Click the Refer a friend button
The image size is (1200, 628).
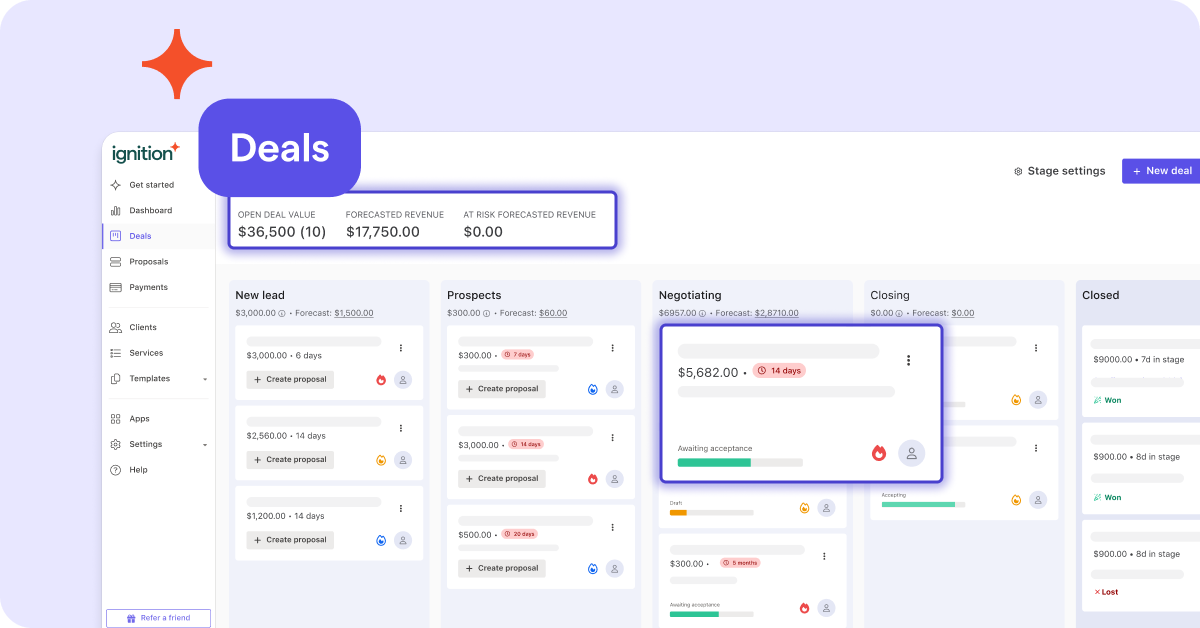[x=159, y=618]
